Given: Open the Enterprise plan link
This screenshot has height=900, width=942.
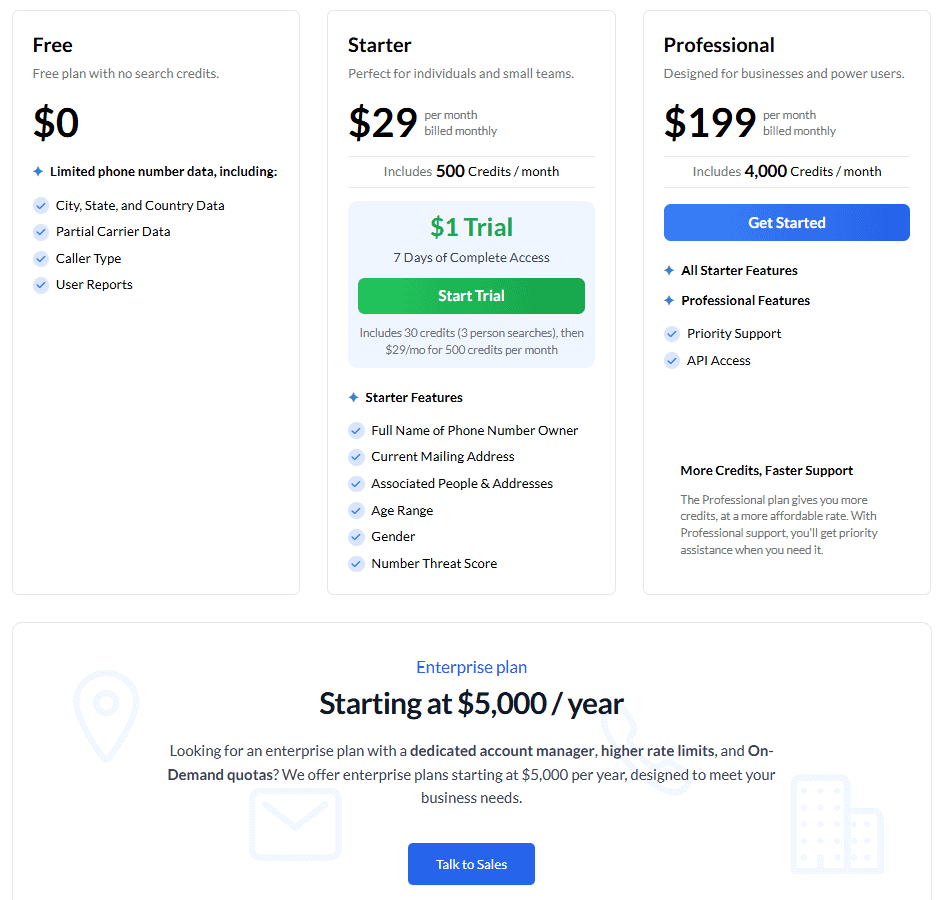Looking at the screenshot, I should click(471, 667).
